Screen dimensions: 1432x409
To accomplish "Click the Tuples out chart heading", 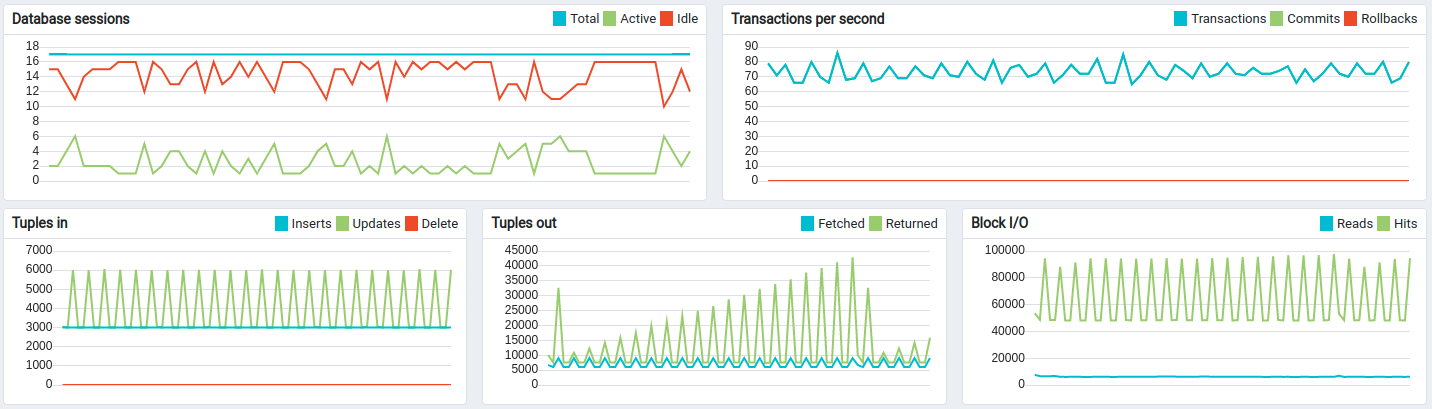I will 524,223.
